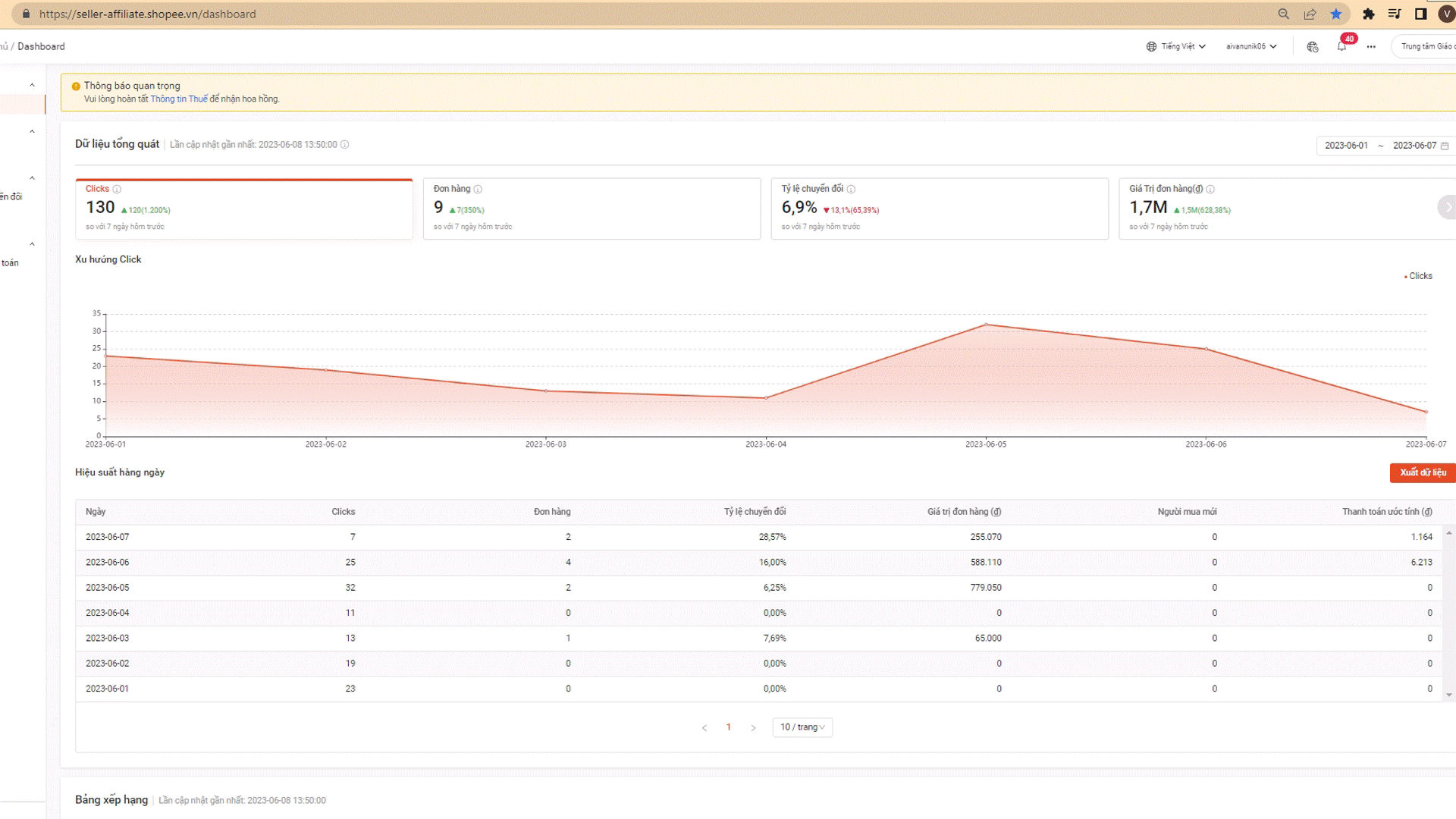Open the three-dot more options menu

(1371, 47)
